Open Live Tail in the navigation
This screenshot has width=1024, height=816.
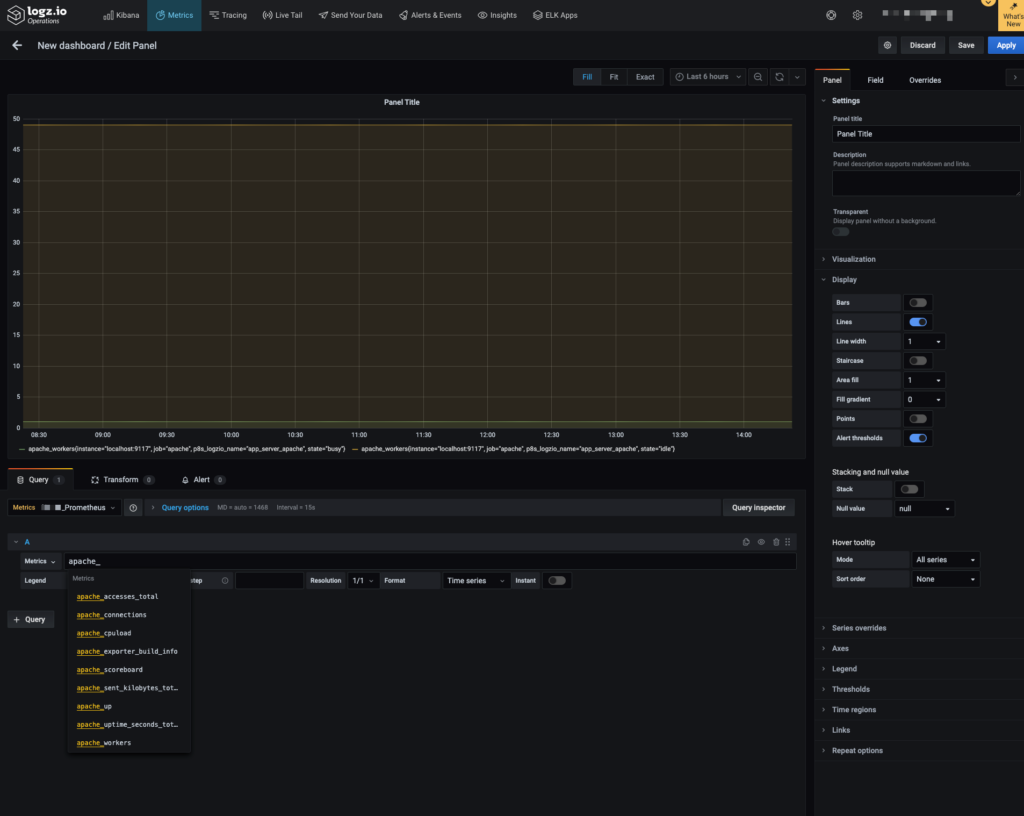coord(282,15)
